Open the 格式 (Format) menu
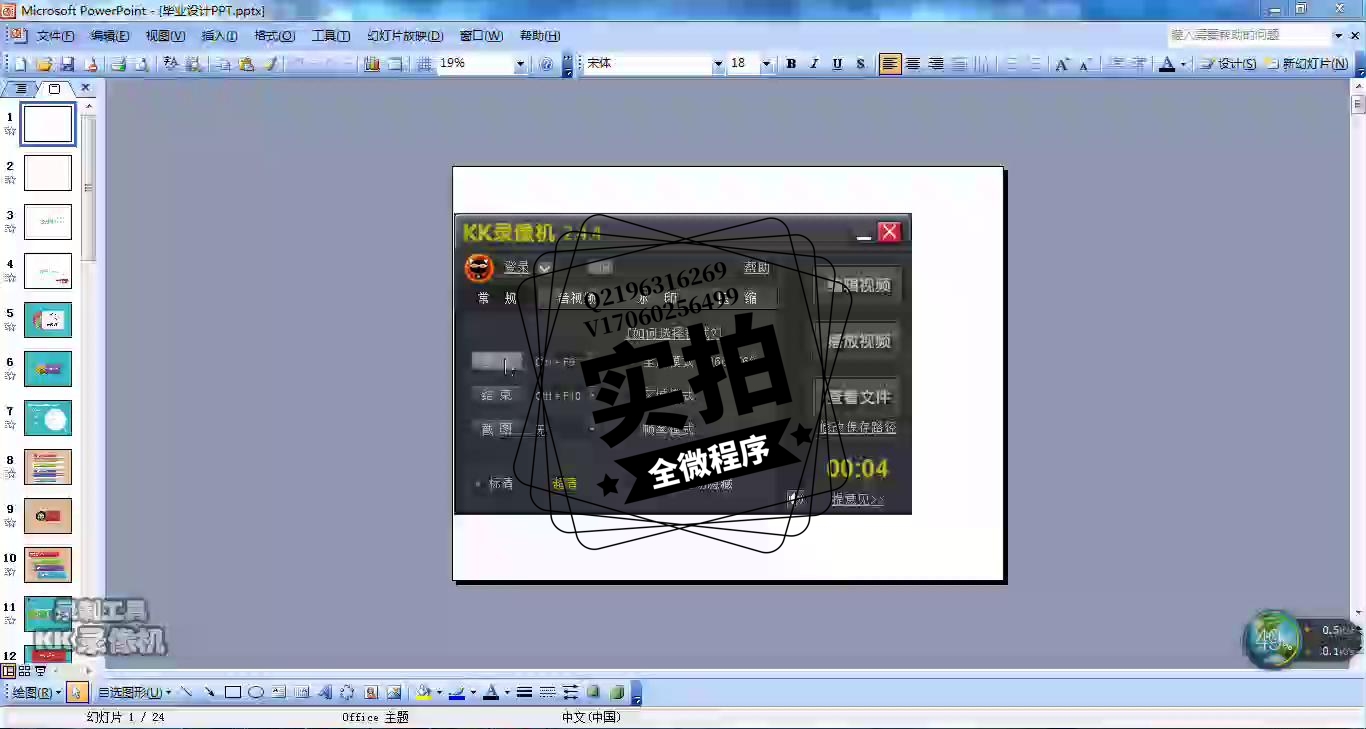1366x729 pixels. click(x=274, y=36)
